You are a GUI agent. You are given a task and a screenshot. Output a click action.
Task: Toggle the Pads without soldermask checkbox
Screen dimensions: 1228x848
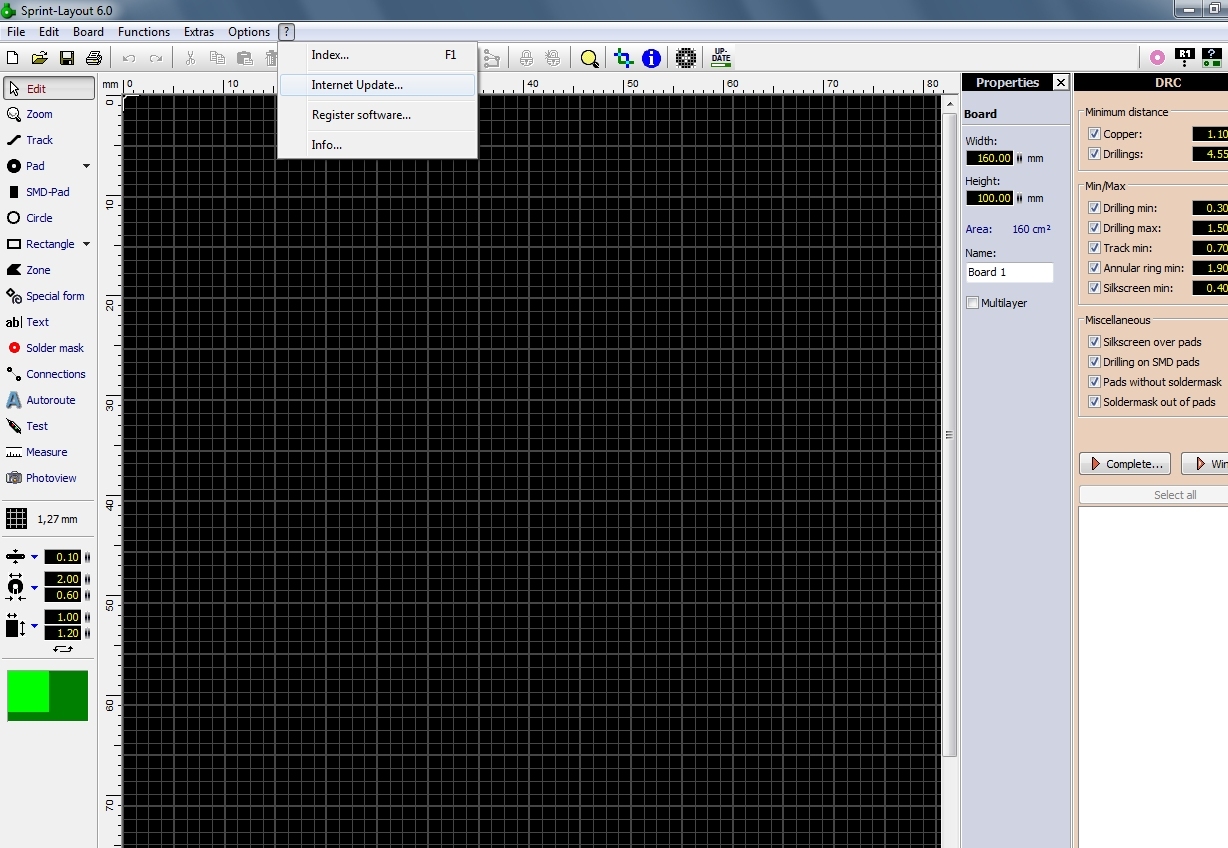click(x=1094, y=382)
